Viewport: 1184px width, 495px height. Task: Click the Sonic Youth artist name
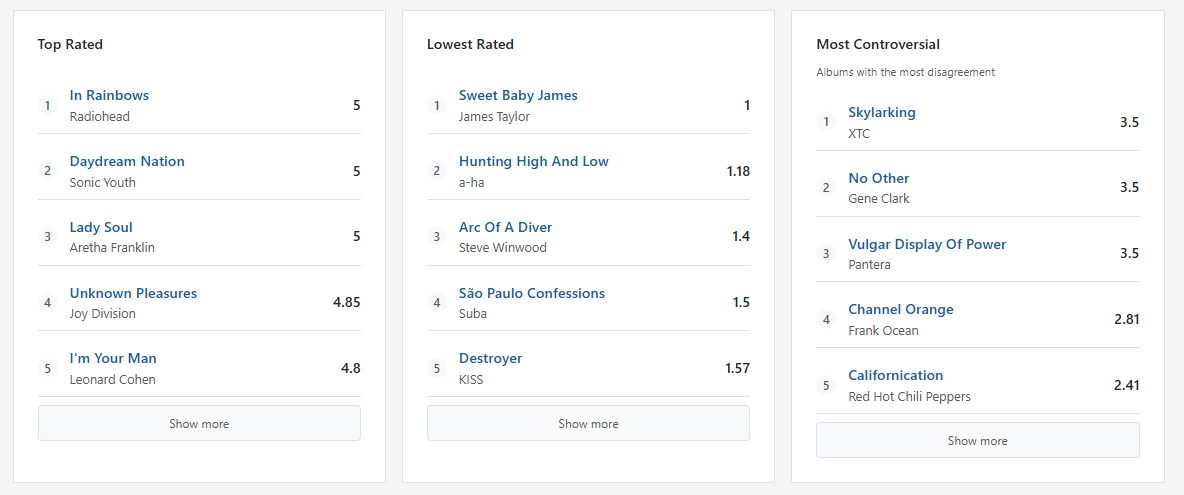point(103,183)
